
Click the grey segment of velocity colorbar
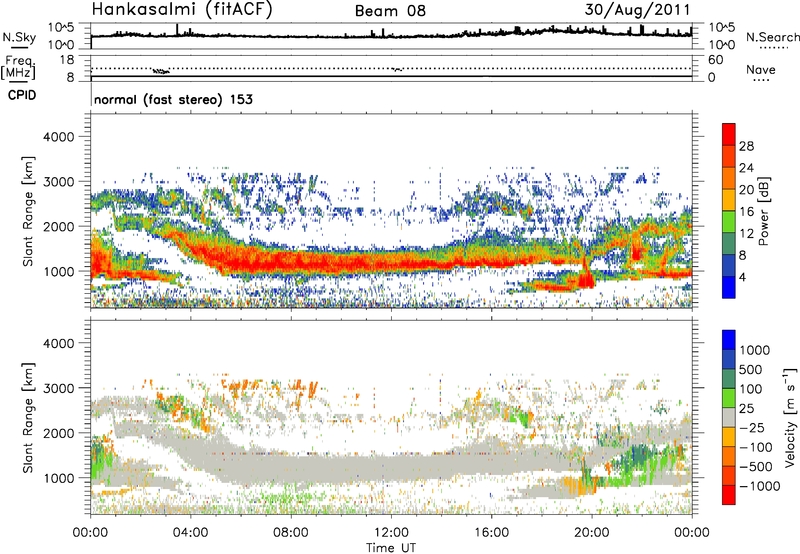tap(729, 417)
